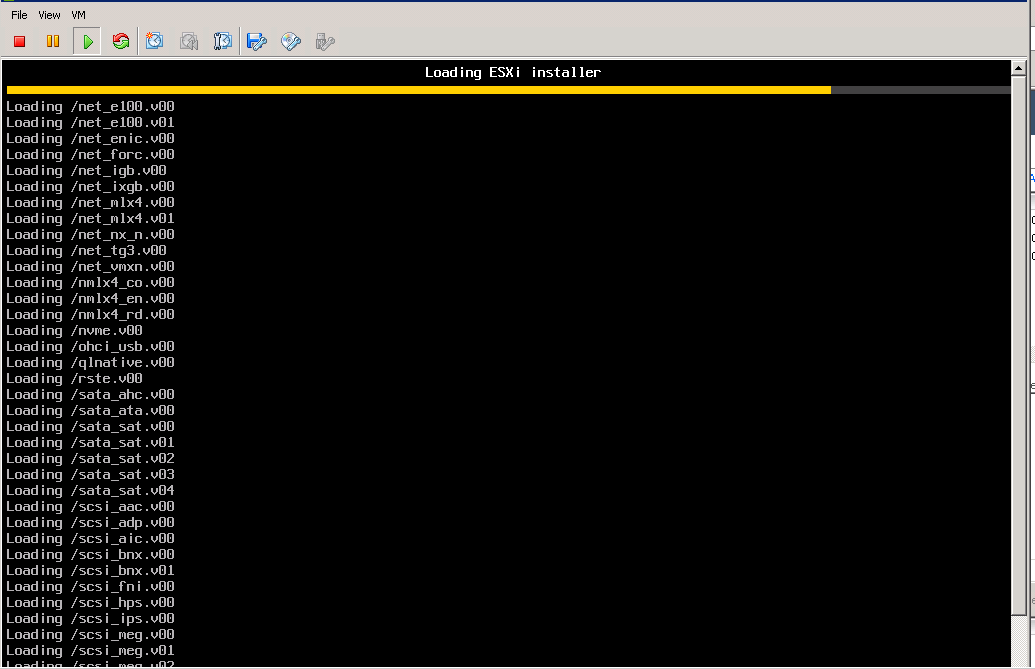Click the line 'Loading /scsi_adp.v00'
This screenshot has height=669, width=1035.
(90, 523)
